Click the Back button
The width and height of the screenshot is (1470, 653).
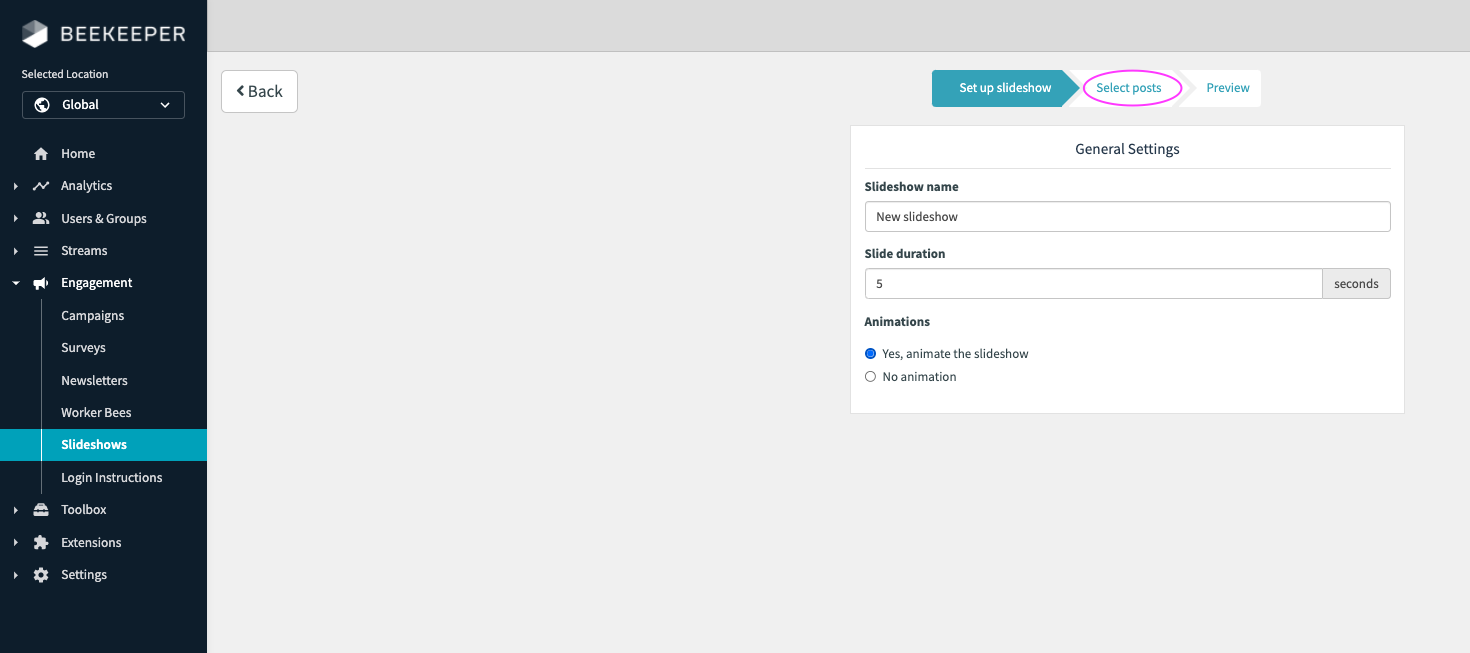pos(259,91)
